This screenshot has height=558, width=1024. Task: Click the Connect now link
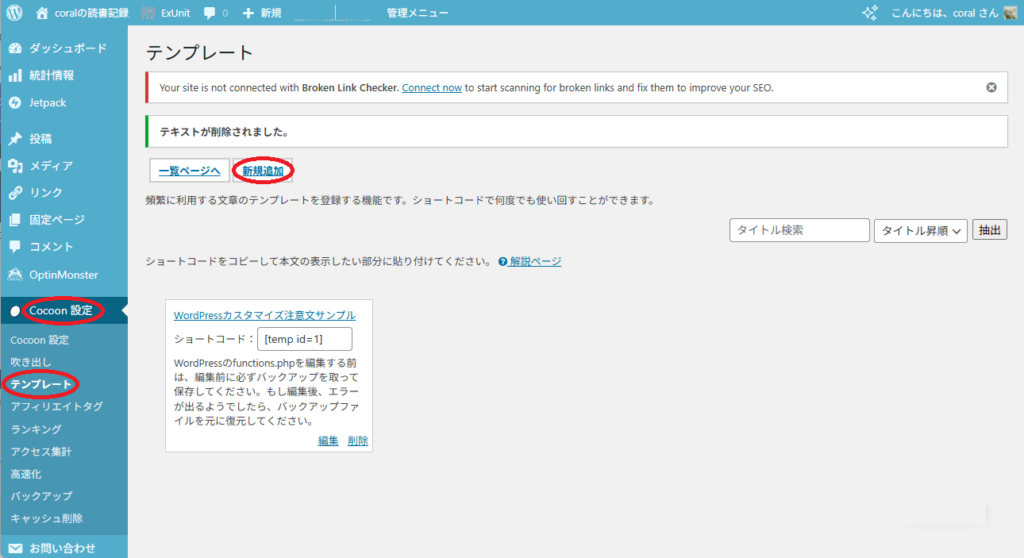431,87
